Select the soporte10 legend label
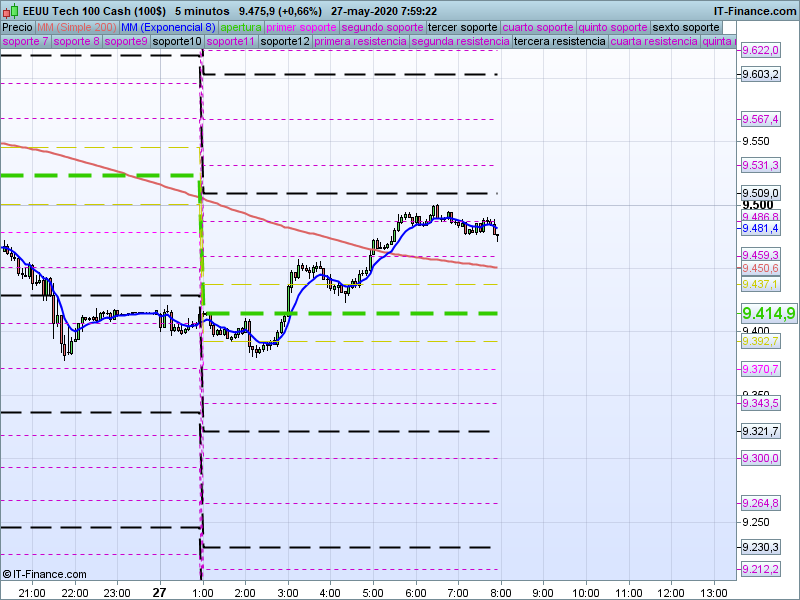The width and height of the screenshot is (800, 600). (x=180, y=42)
